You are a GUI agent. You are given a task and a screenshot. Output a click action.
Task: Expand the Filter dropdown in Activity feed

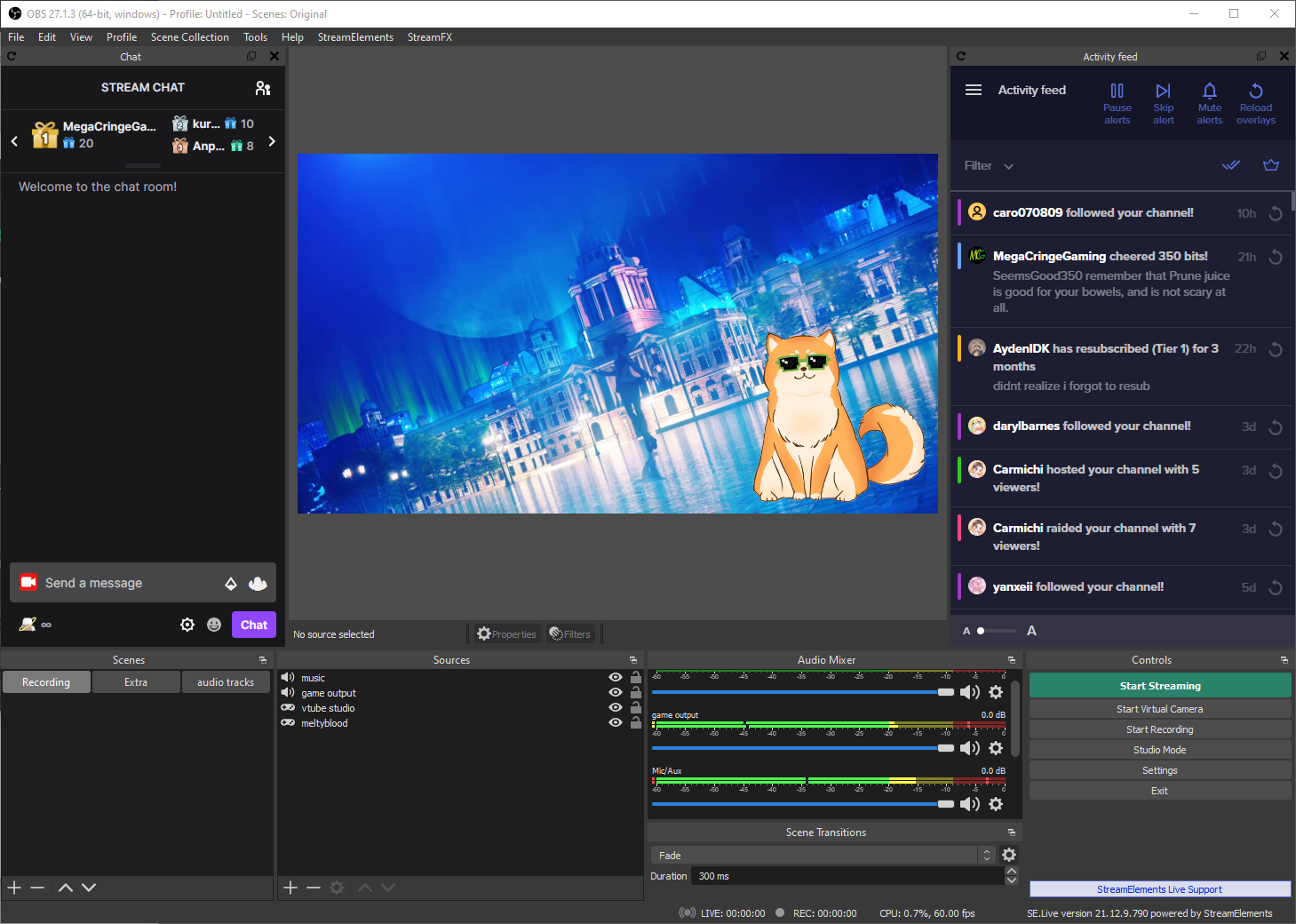[989, 166]
